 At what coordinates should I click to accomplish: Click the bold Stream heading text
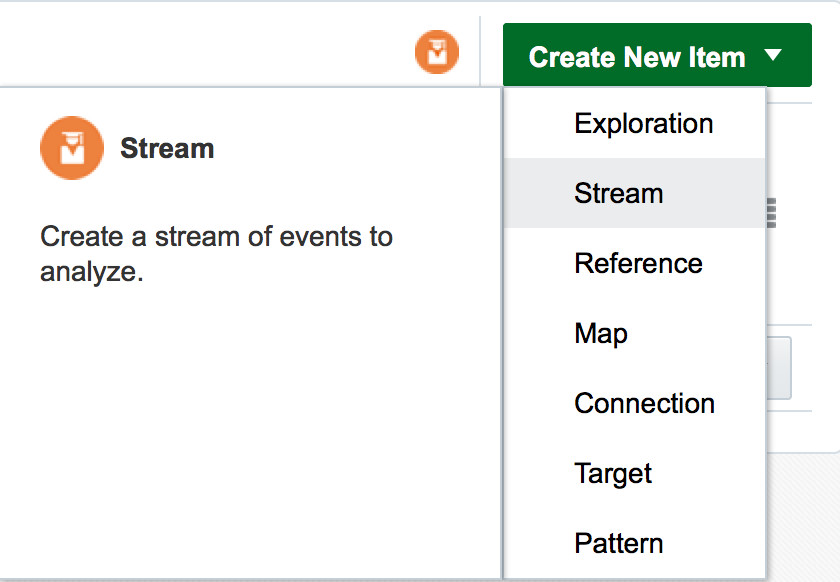(167, 148)
